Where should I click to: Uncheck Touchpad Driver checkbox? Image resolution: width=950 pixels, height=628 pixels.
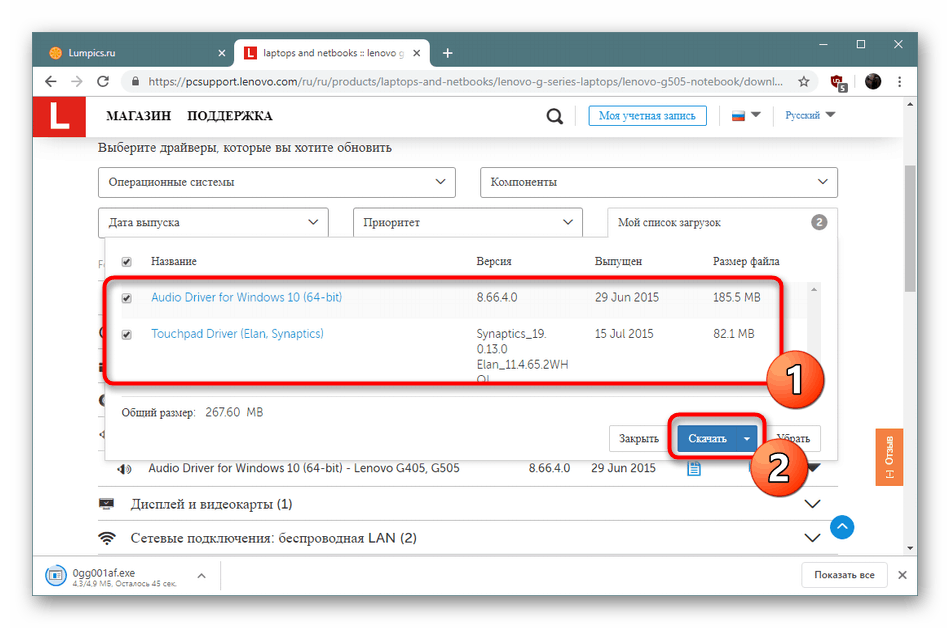pos(127,334)
